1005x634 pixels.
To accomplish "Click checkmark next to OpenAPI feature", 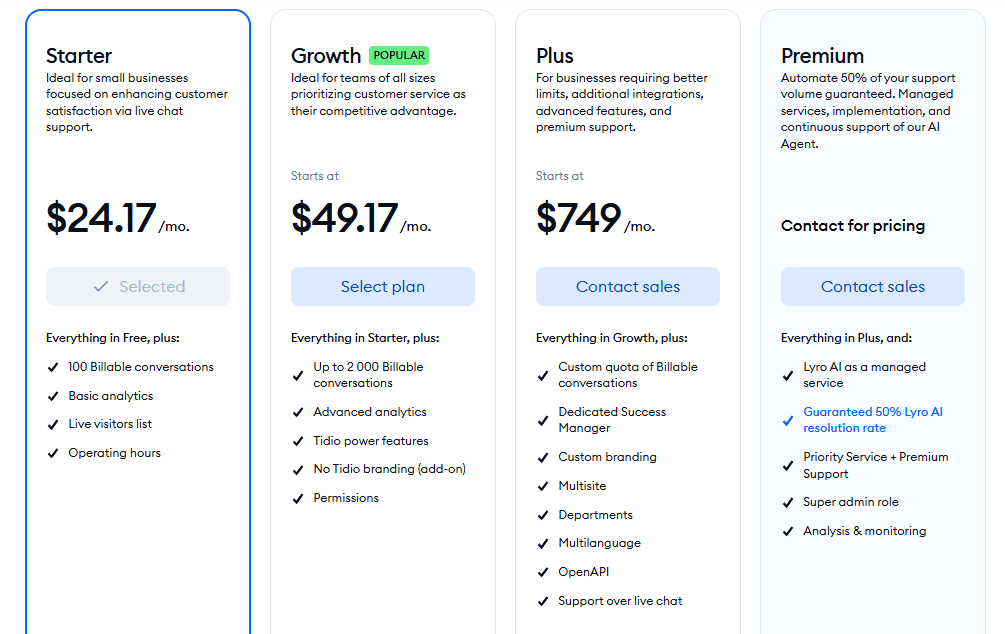I will (543, 573).
